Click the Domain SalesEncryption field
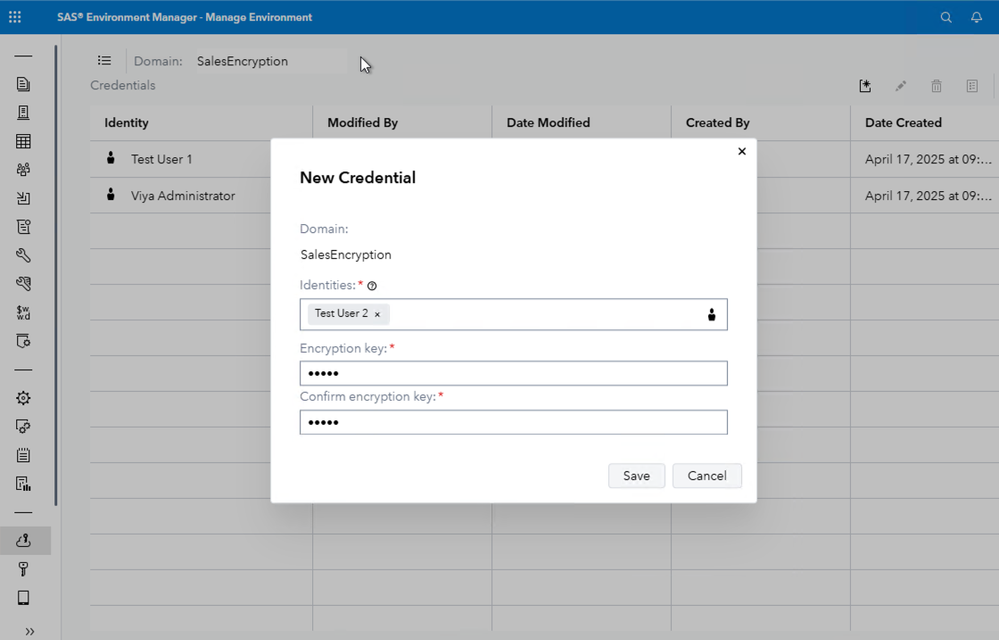 271,61
